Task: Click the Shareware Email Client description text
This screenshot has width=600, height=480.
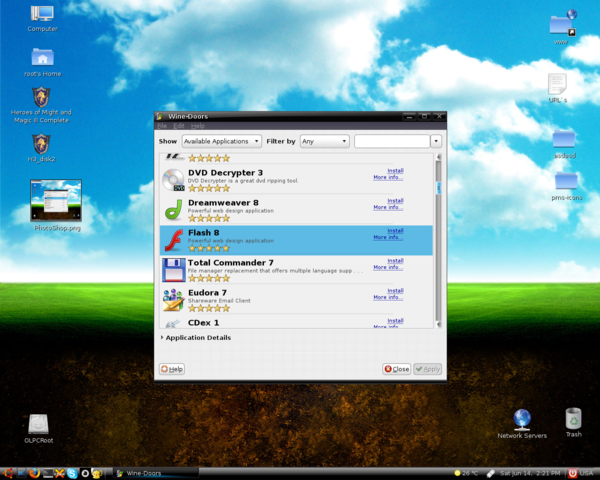Action: pyautogui.click(x=219, y=301)
